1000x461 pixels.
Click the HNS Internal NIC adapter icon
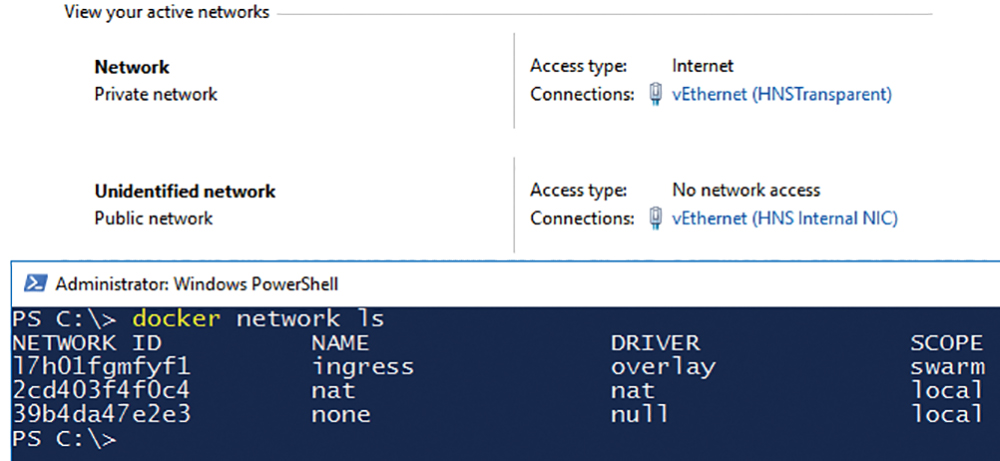click(654, 218)
